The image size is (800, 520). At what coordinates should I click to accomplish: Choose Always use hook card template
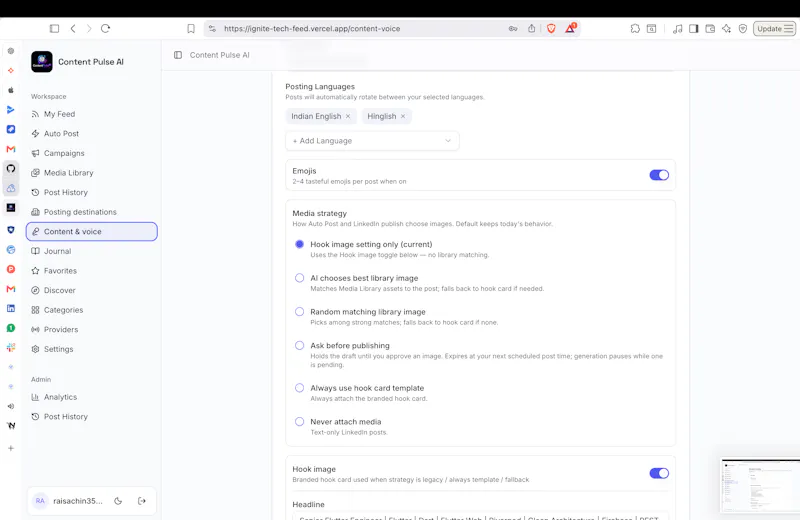click(x=299, y=388)
